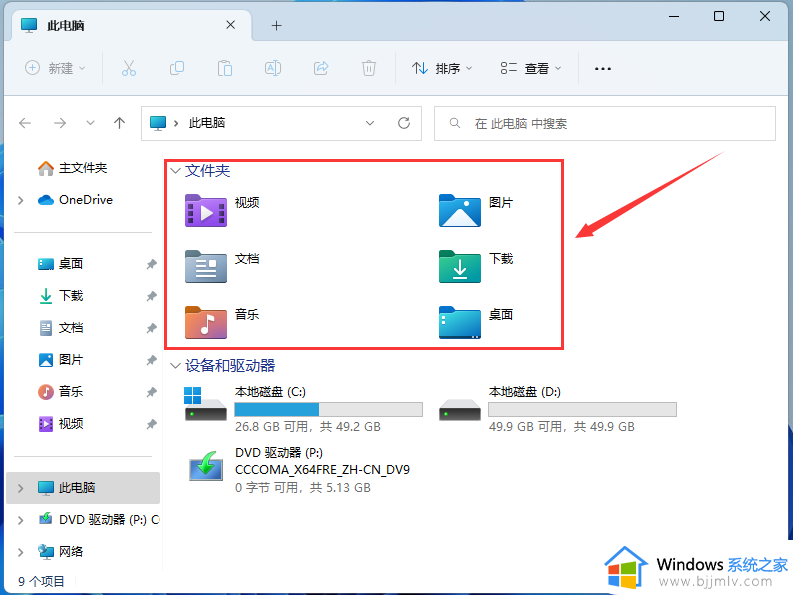The width and height of the screenshot is (793, 595).
Task: Open the 排序 sort dropdown
Action: coord(442,68)
